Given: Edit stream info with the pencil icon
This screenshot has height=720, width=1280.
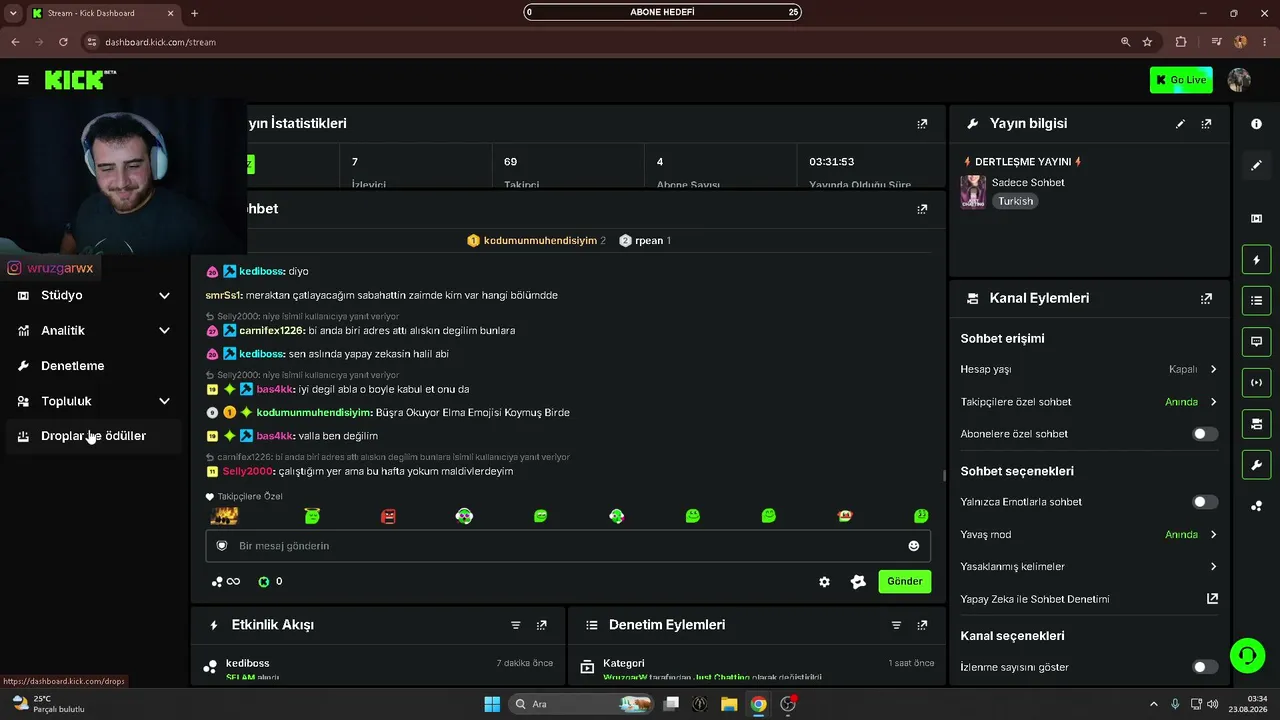Looking at the screenshot, I should coord(1180,124).
